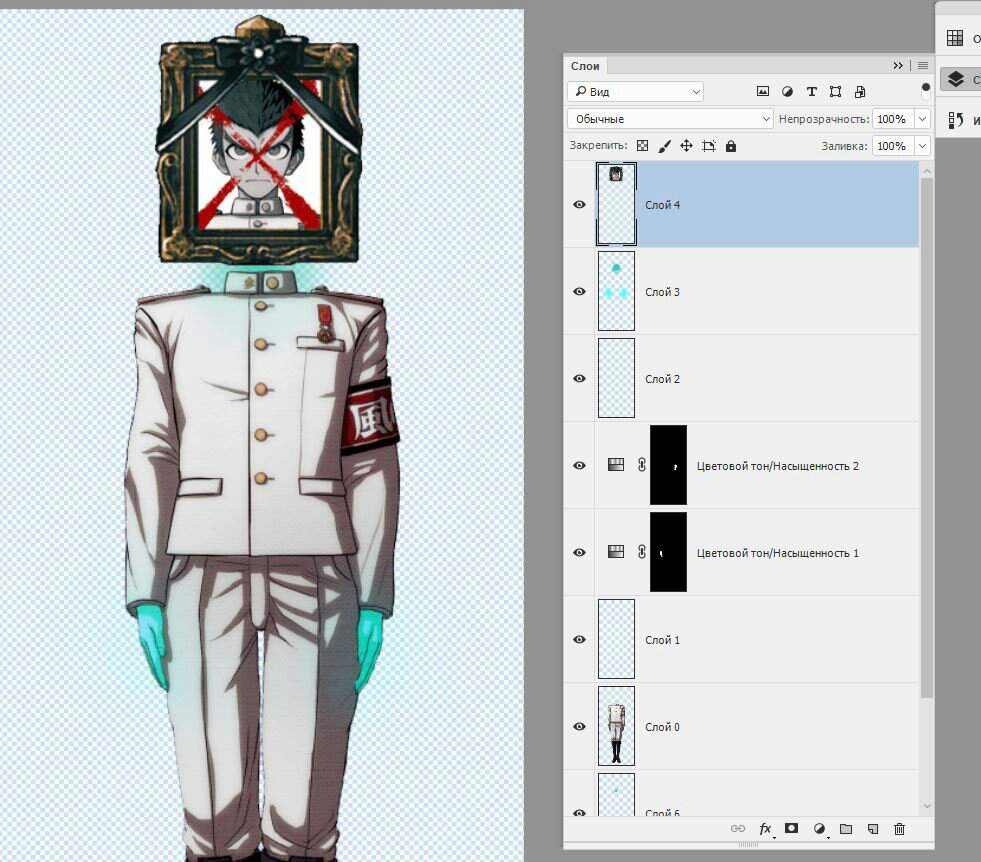Hide layer Слой 0
The image size is (981, 862).
(x=579, y=726)
